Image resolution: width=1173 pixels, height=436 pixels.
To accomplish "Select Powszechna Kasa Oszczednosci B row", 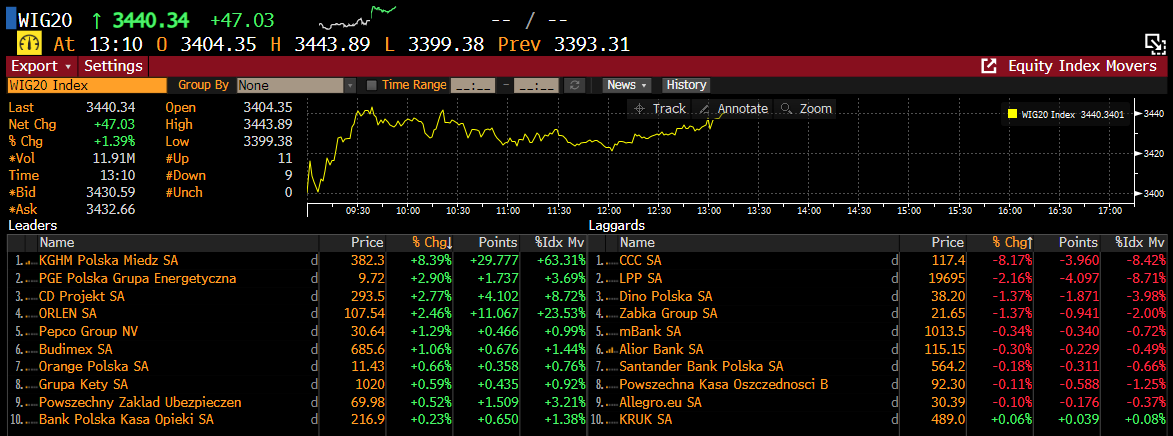I will click(x=878, y=384).
